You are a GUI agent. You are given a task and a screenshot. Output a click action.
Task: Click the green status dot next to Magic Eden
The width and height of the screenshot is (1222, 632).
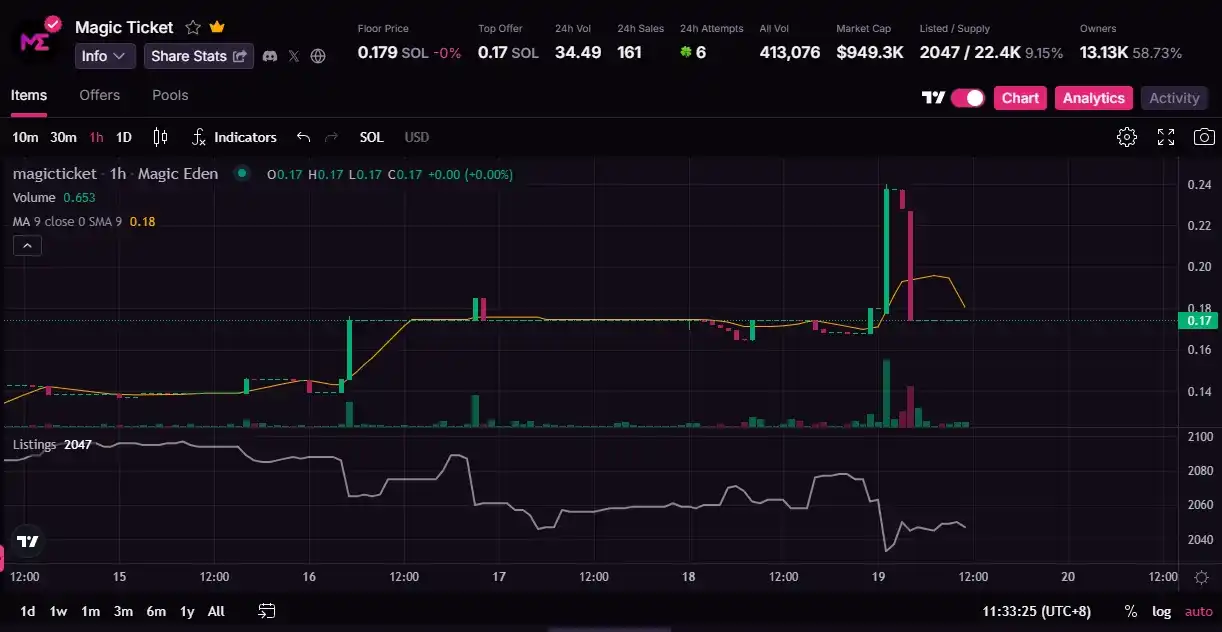pos(241,173)
